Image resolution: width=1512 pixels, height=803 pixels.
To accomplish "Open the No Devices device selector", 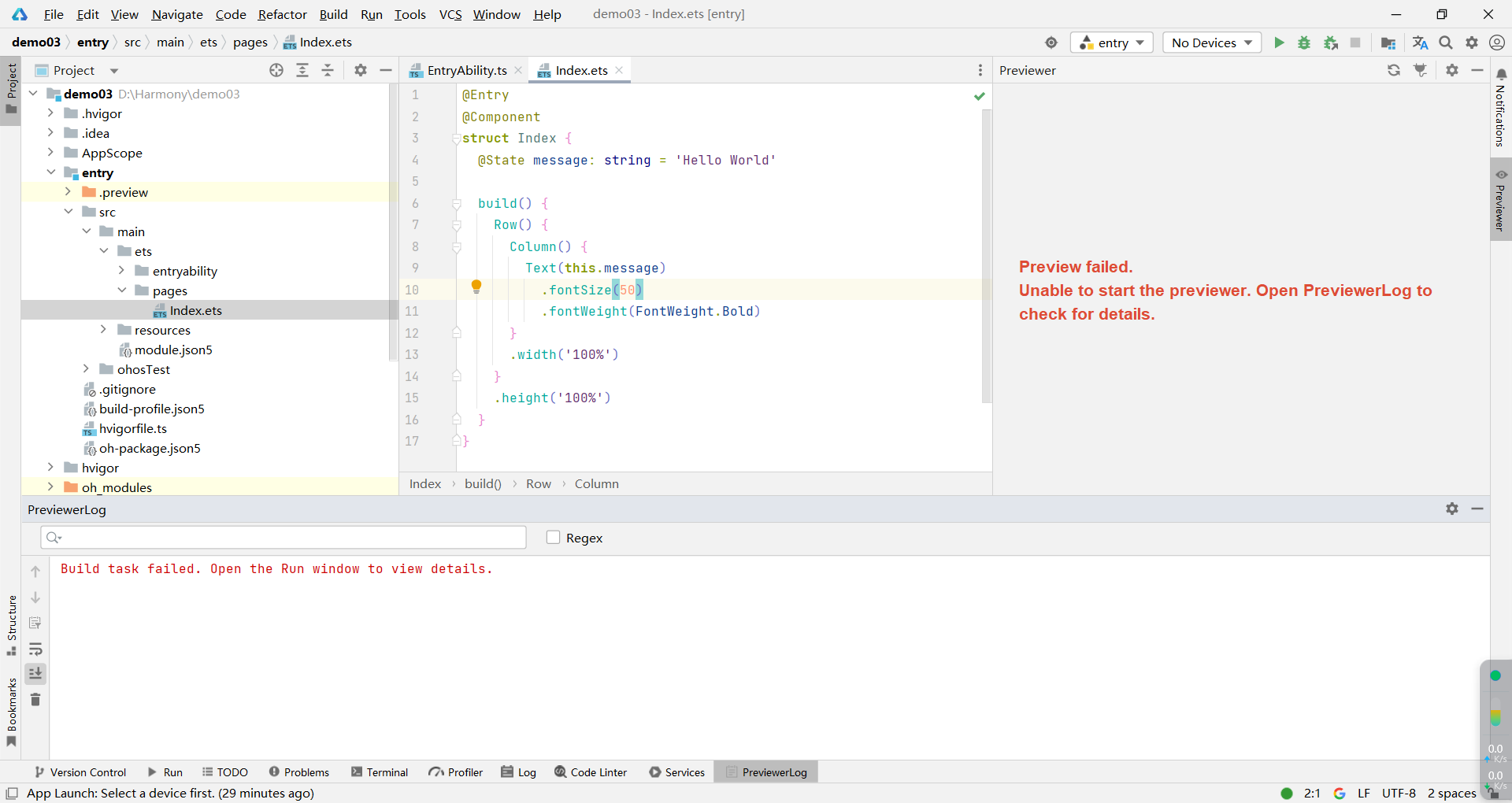I will [x=1211, y=43].
